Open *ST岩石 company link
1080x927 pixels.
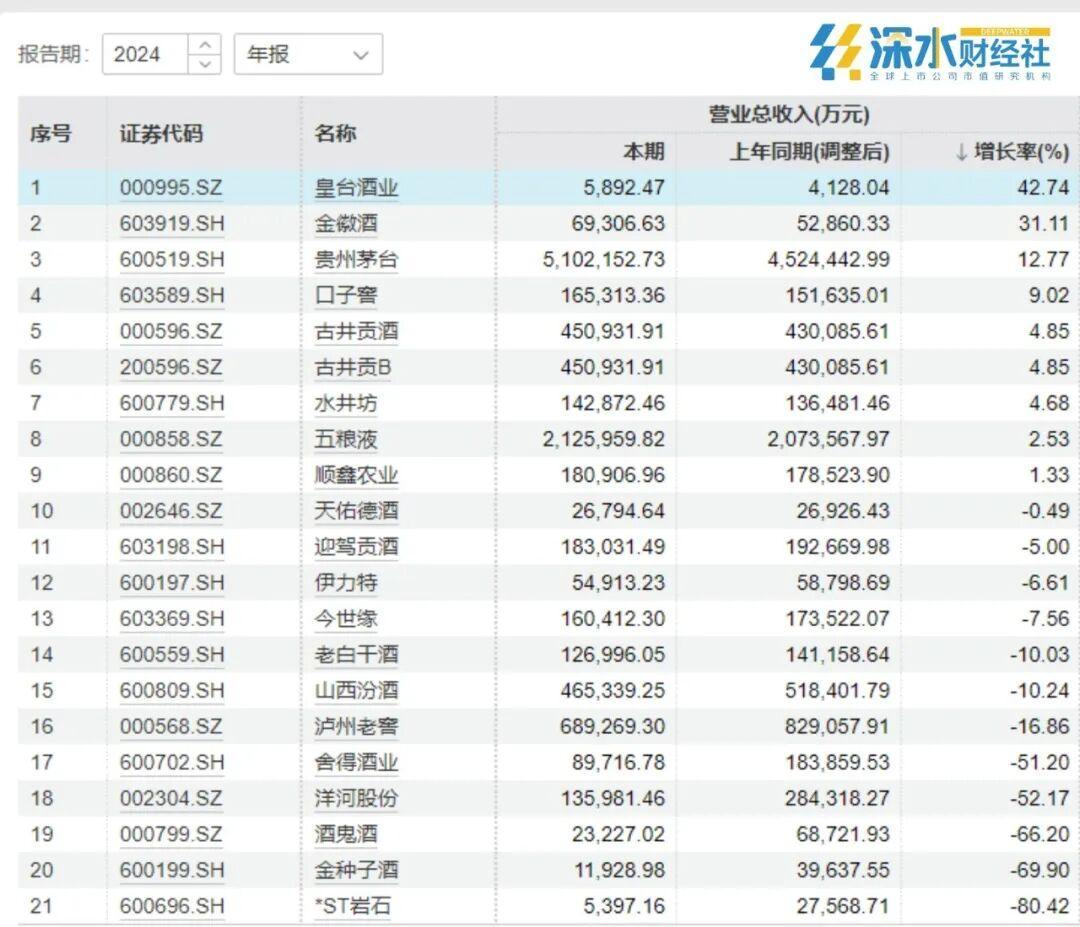pos(354,906)
